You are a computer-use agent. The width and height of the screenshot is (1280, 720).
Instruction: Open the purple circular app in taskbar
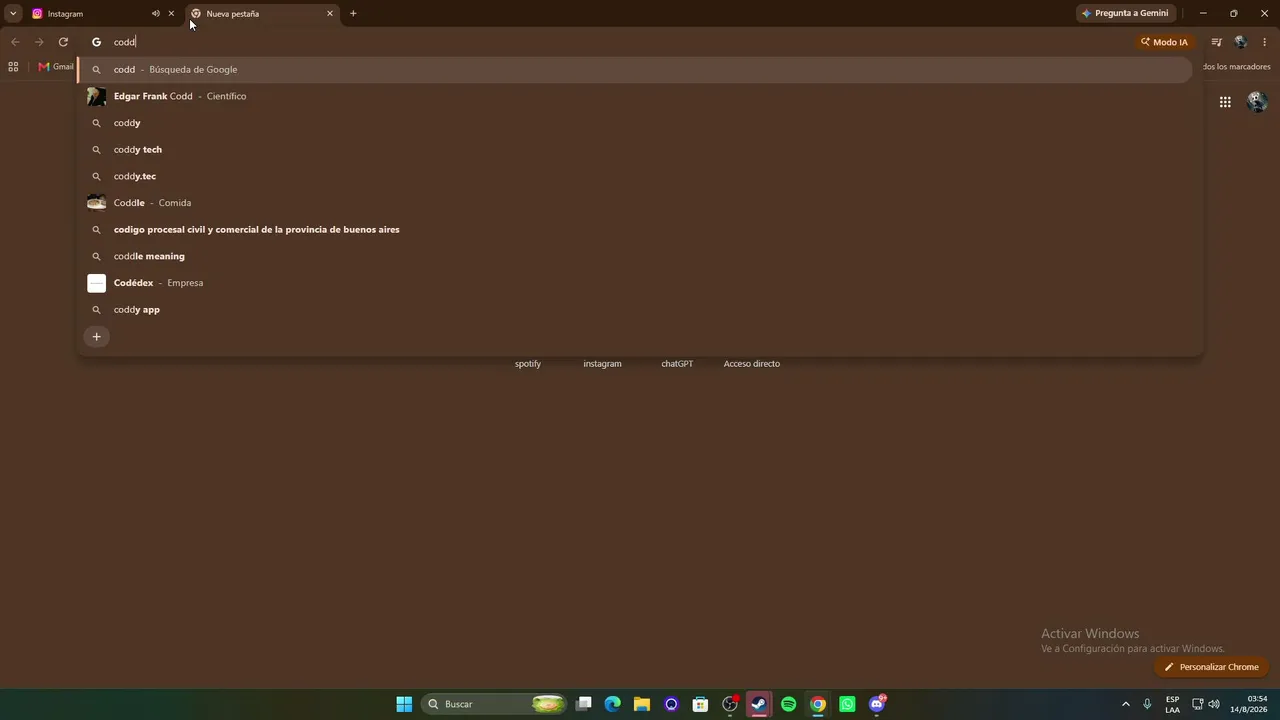pos(672,704)
